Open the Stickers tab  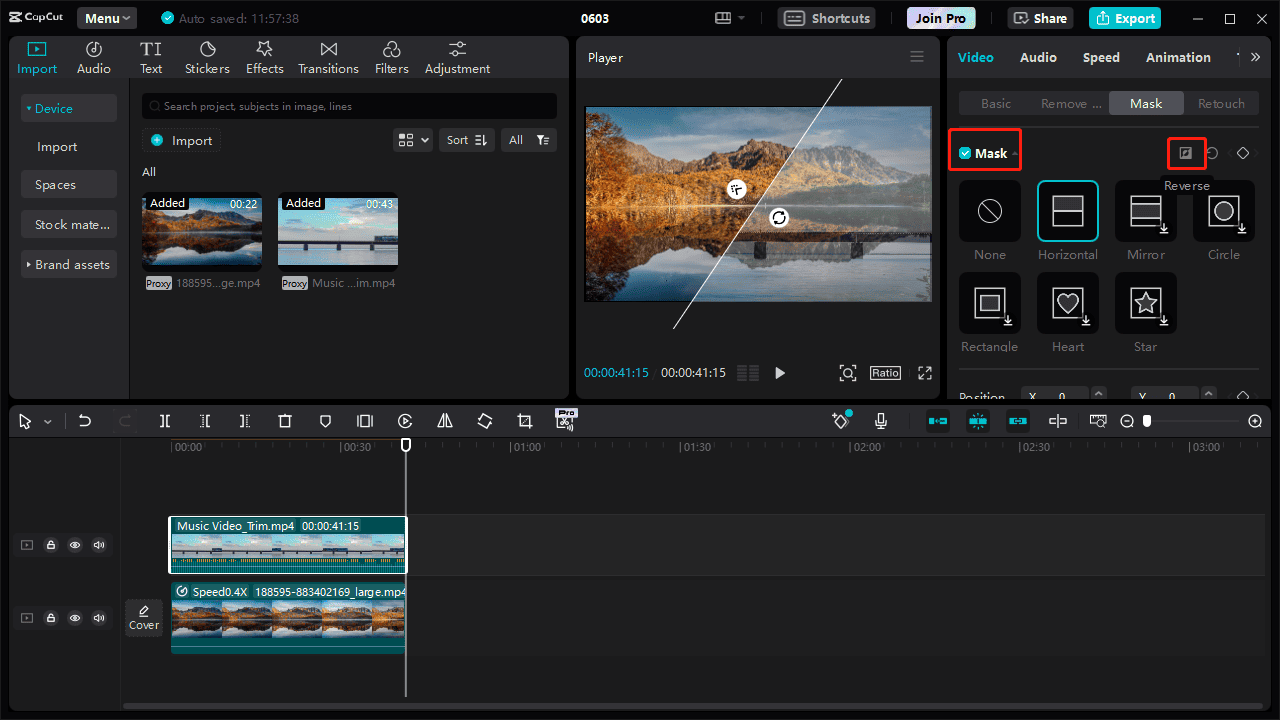click(207, 58)
